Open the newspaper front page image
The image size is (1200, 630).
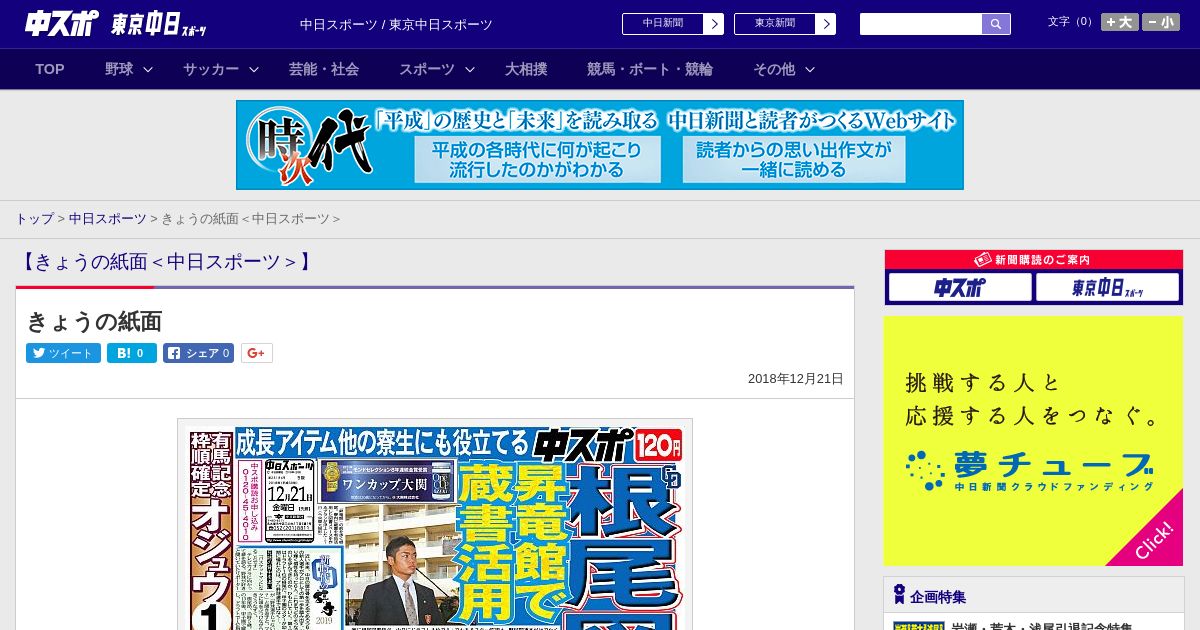click(435, 525)
